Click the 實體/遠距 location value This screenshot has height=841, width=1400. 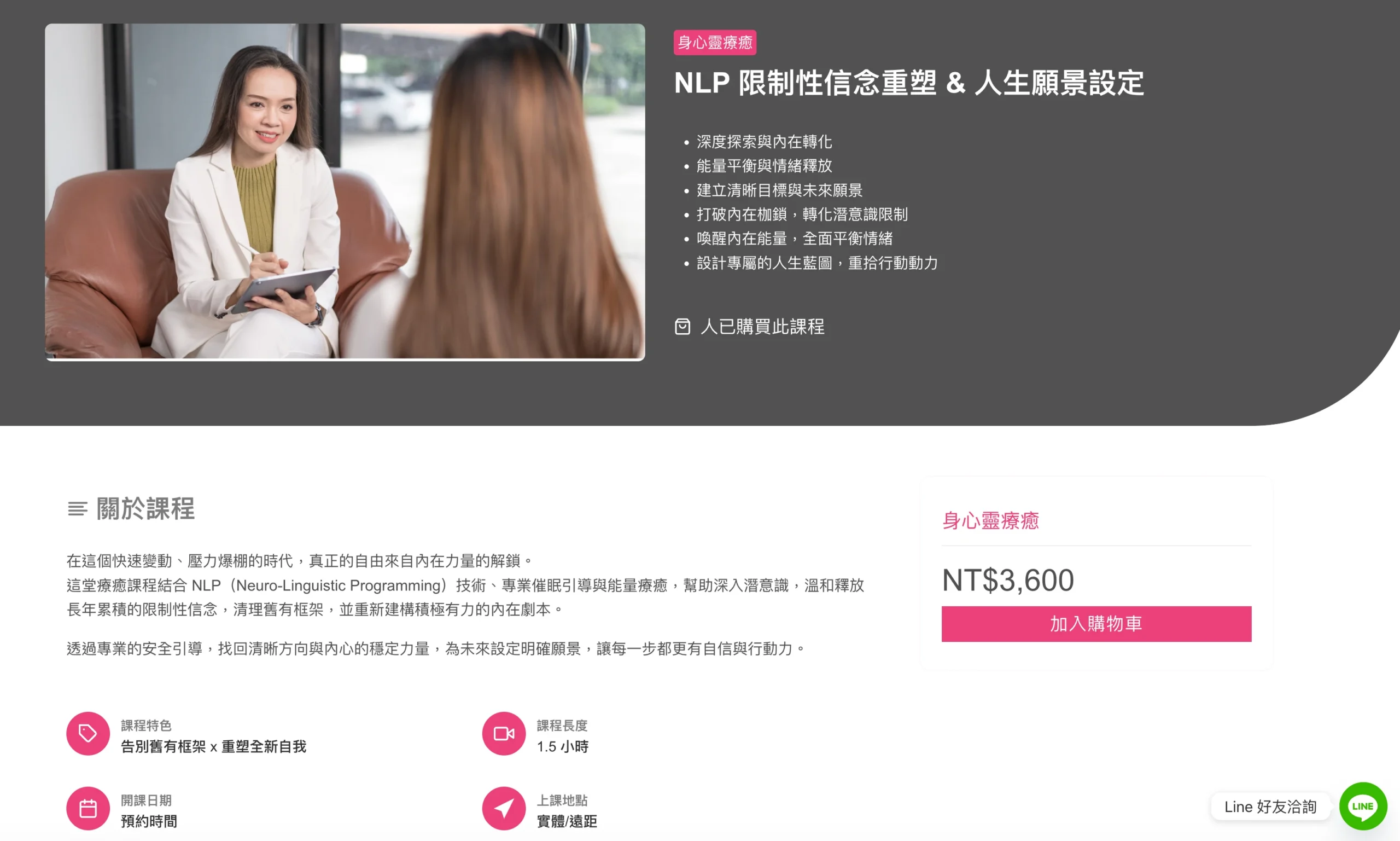tap(567, 821)
